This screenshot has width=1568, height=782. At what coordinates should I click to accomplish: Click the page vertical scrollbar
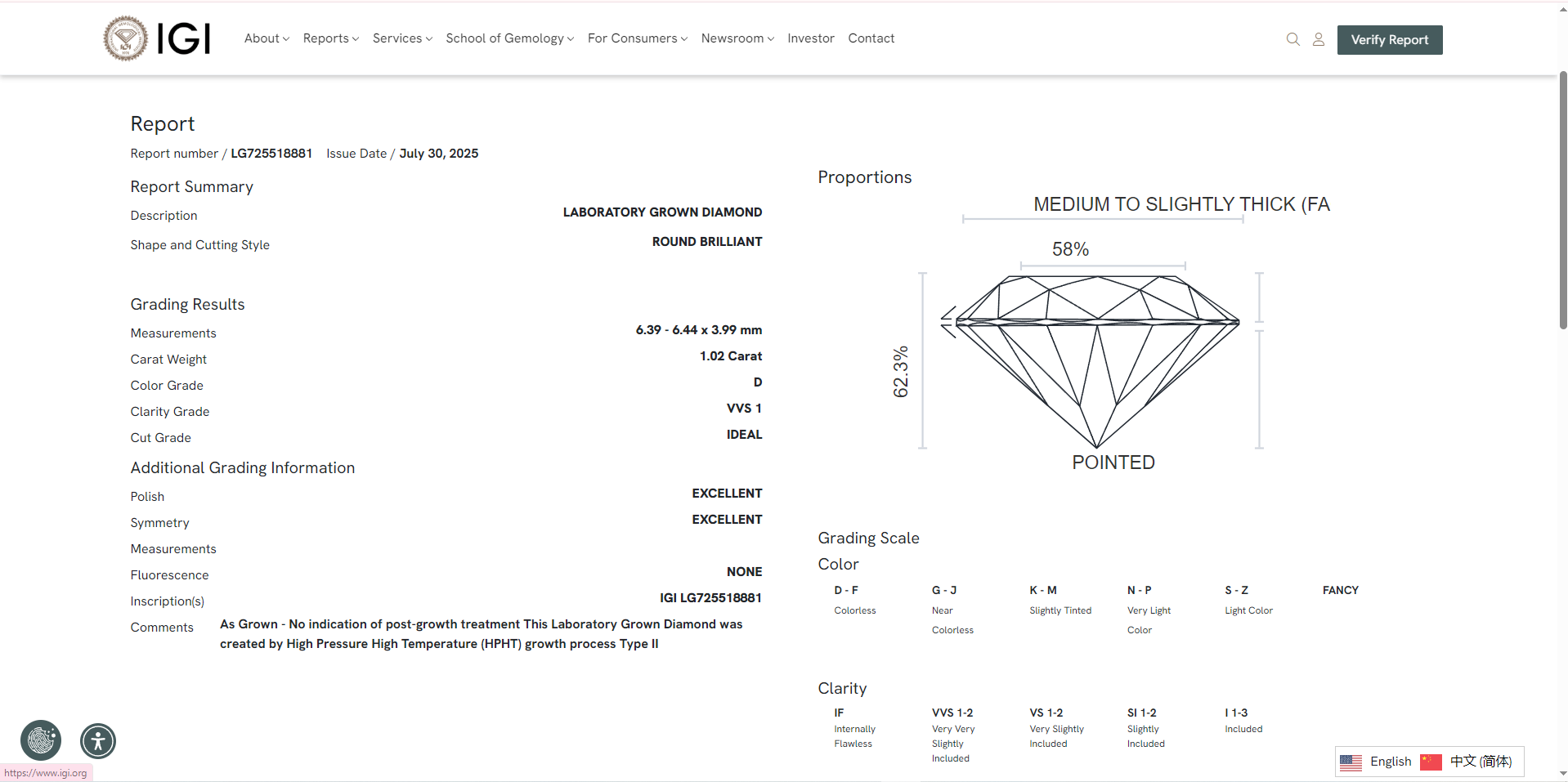[x=1562, y=200]
